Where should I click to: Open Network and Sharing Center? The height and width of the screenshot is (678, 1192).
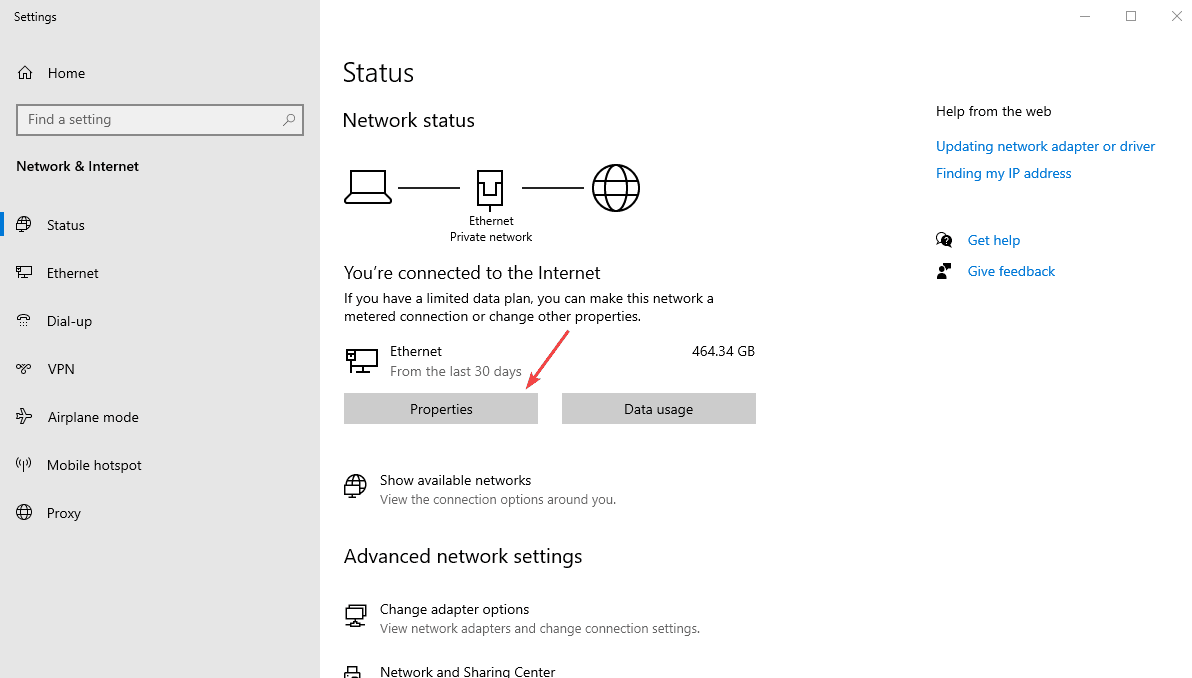pyautogui.click(x=467, y=671)
